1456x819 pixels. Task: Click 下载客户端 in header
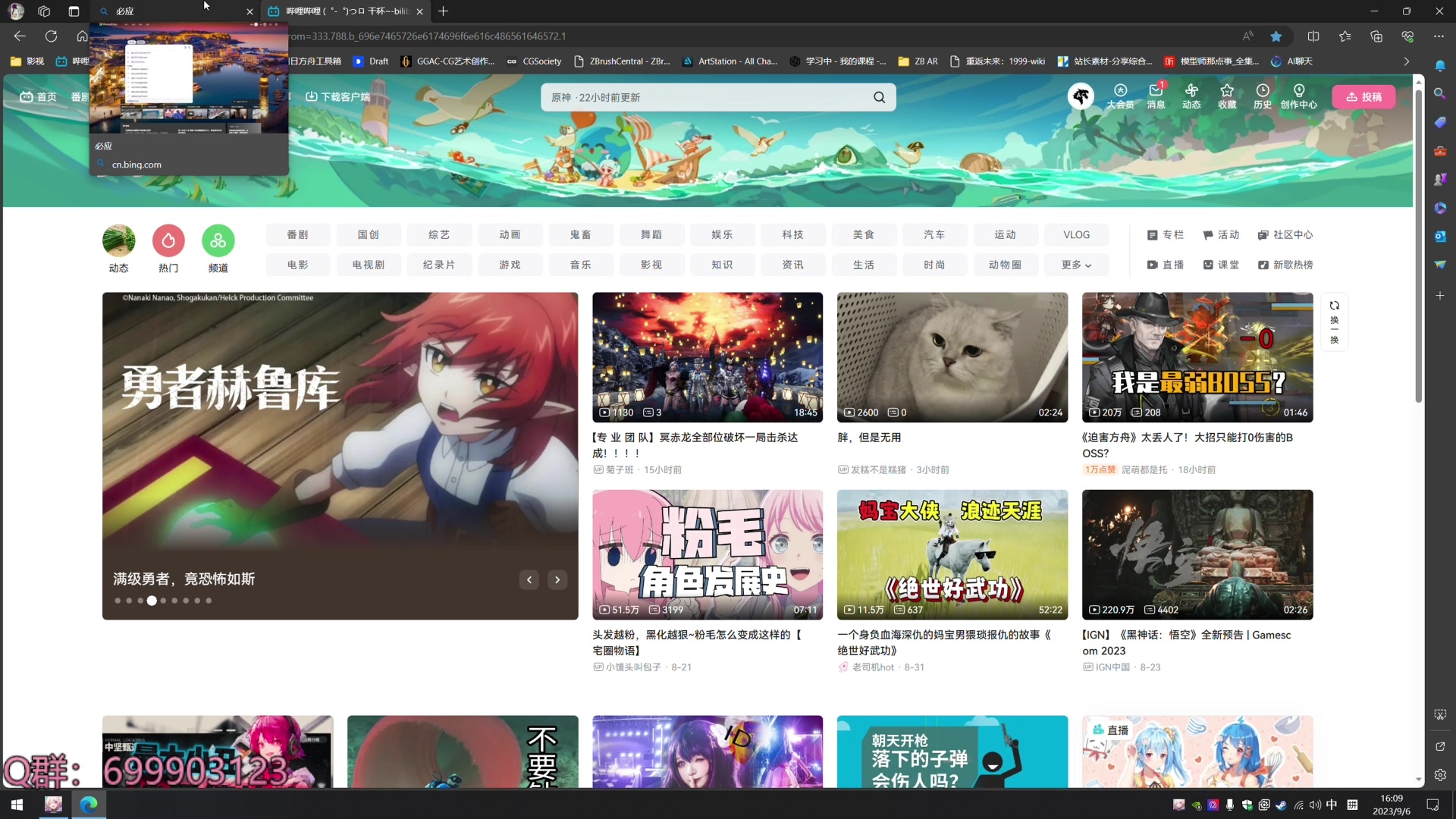pos(337,97)
